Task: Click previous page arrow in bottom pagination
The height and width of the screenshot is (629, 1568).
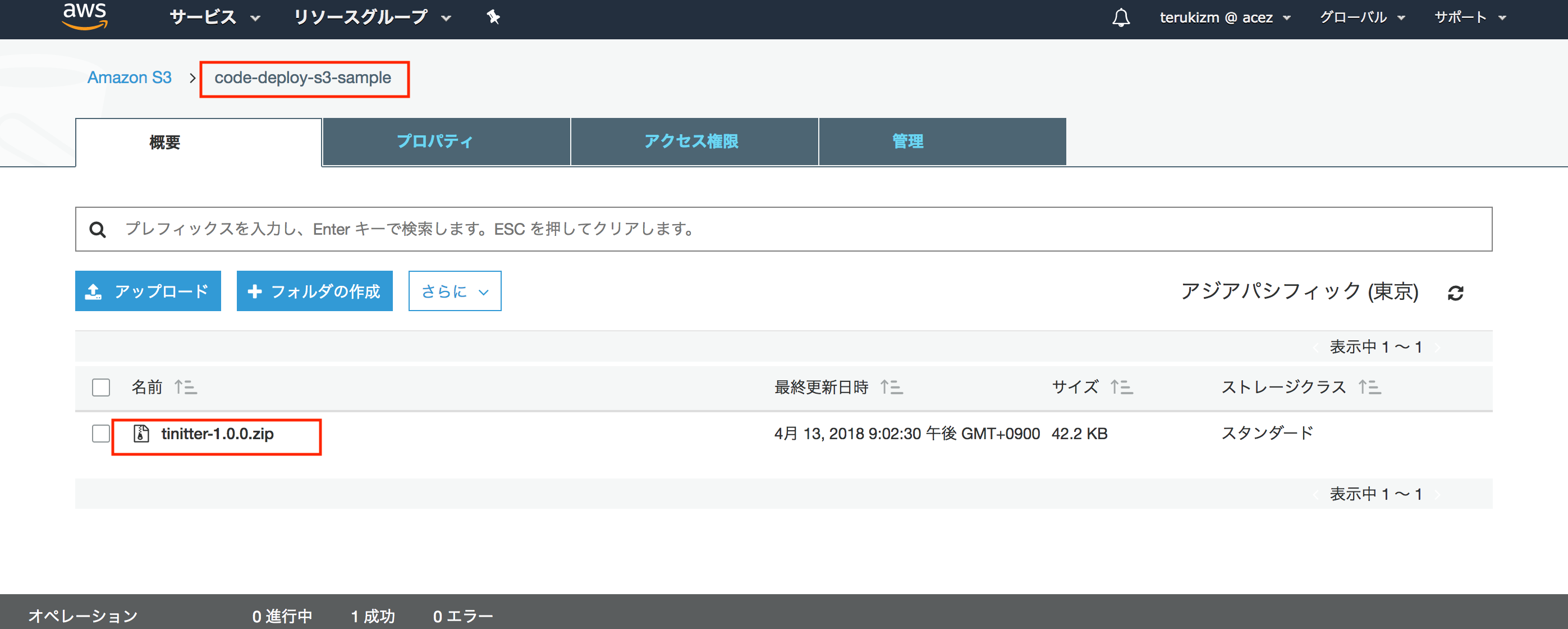Action: click(1315, 494)
